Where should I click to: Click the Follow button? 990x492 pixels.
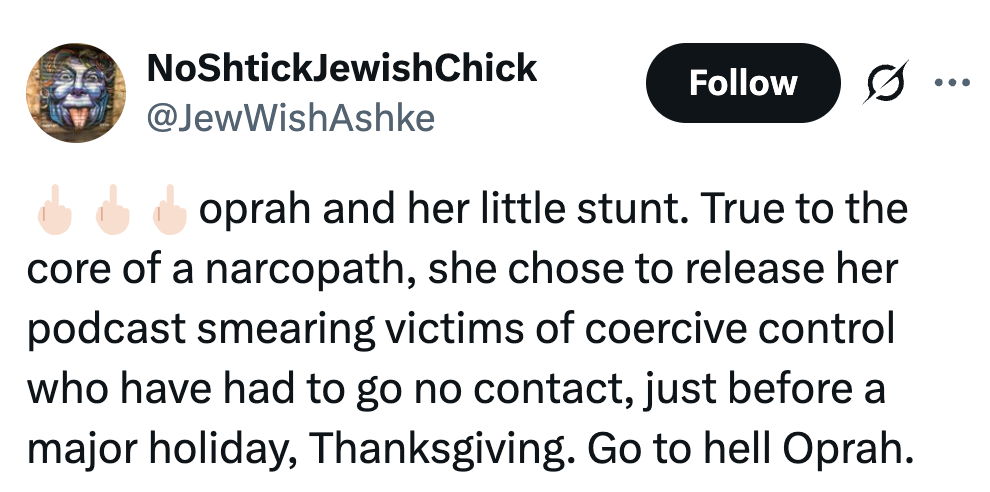[x=742, y=83]
